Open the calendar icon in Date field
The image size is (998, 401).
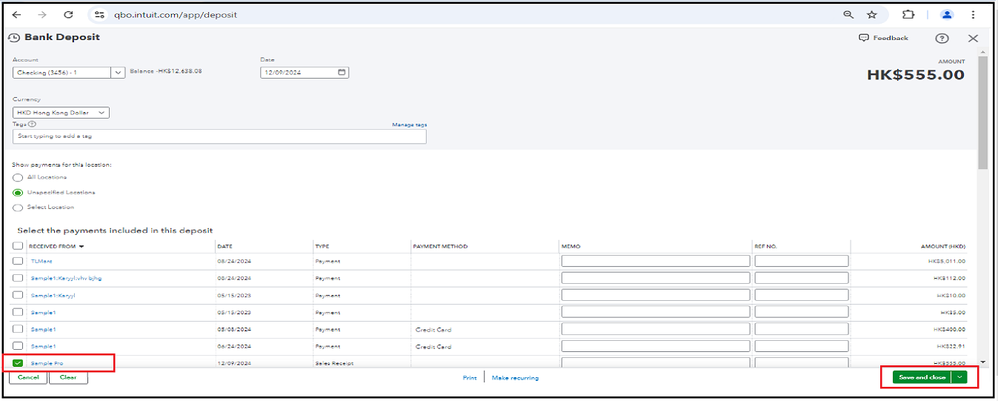tap(342, 73)
